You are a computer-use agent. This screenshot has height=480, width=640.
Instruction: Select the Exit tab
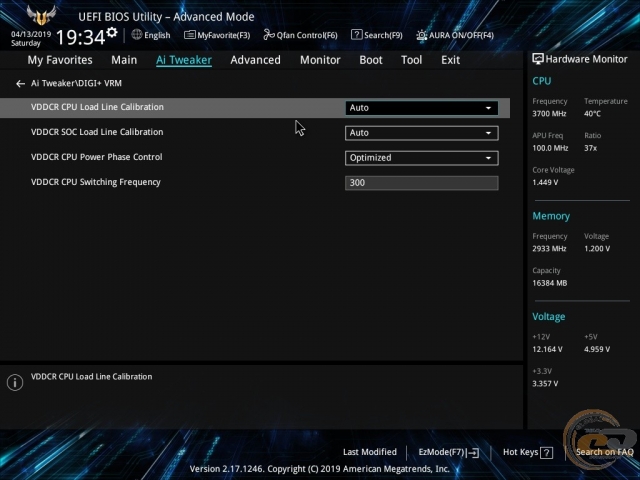(450, 60)
